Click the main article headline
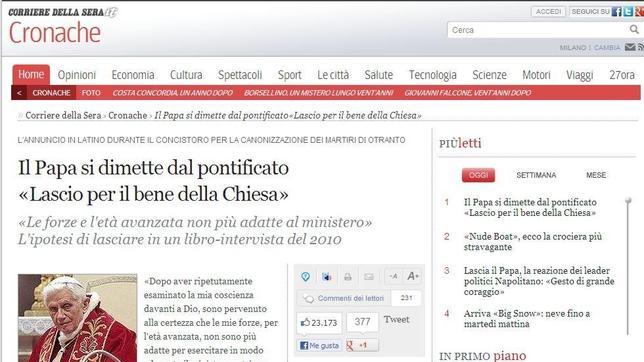 (x=154, y=181)
